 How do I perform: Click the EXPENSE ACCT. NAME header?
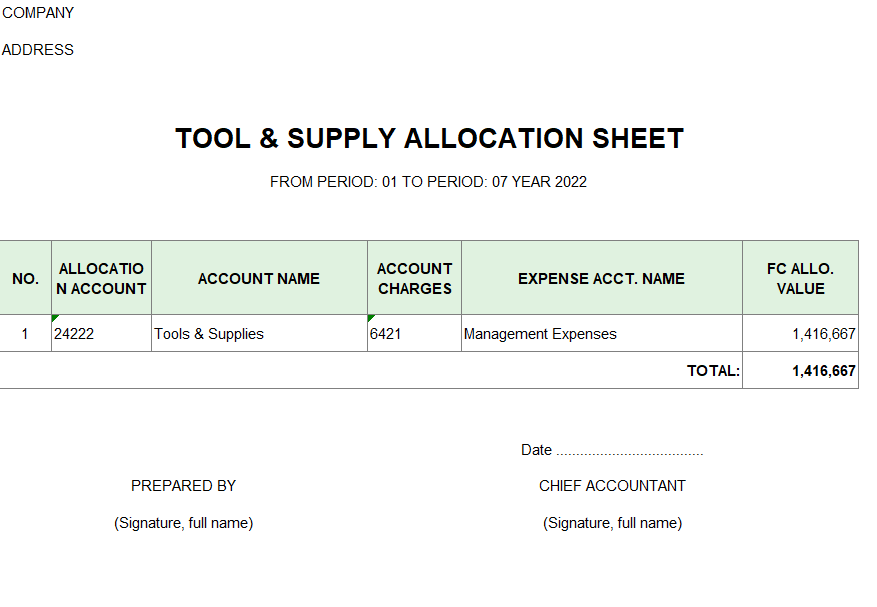(x=601, y=279)
